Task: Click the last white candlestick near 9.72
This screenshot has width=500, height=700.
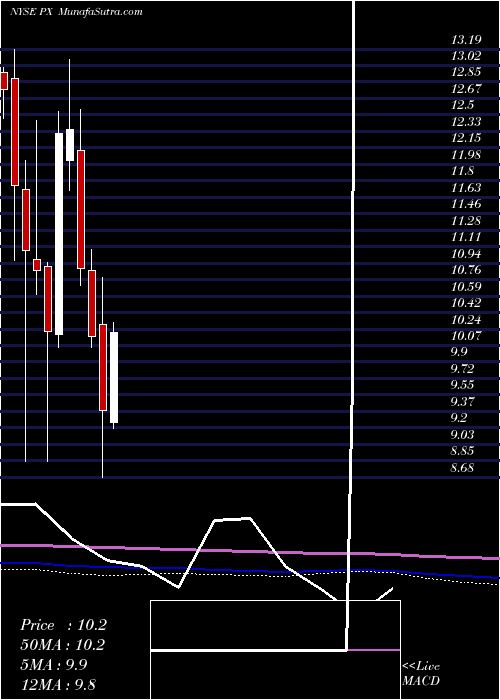Action: coord(114,377)
